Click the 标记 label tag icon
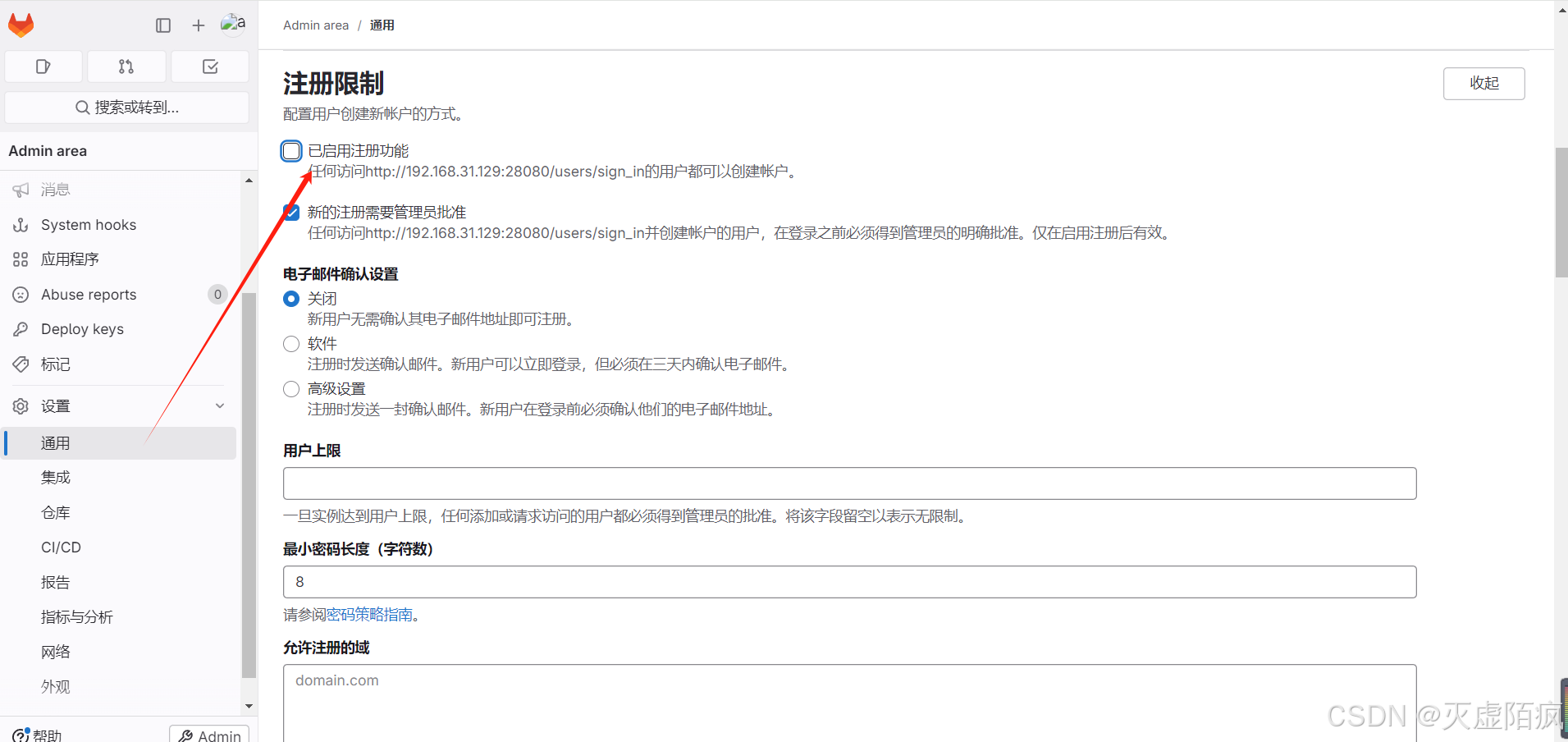The height and width of the screenshot is (742, 1568). pyautogui.click(x=21, y=364)
